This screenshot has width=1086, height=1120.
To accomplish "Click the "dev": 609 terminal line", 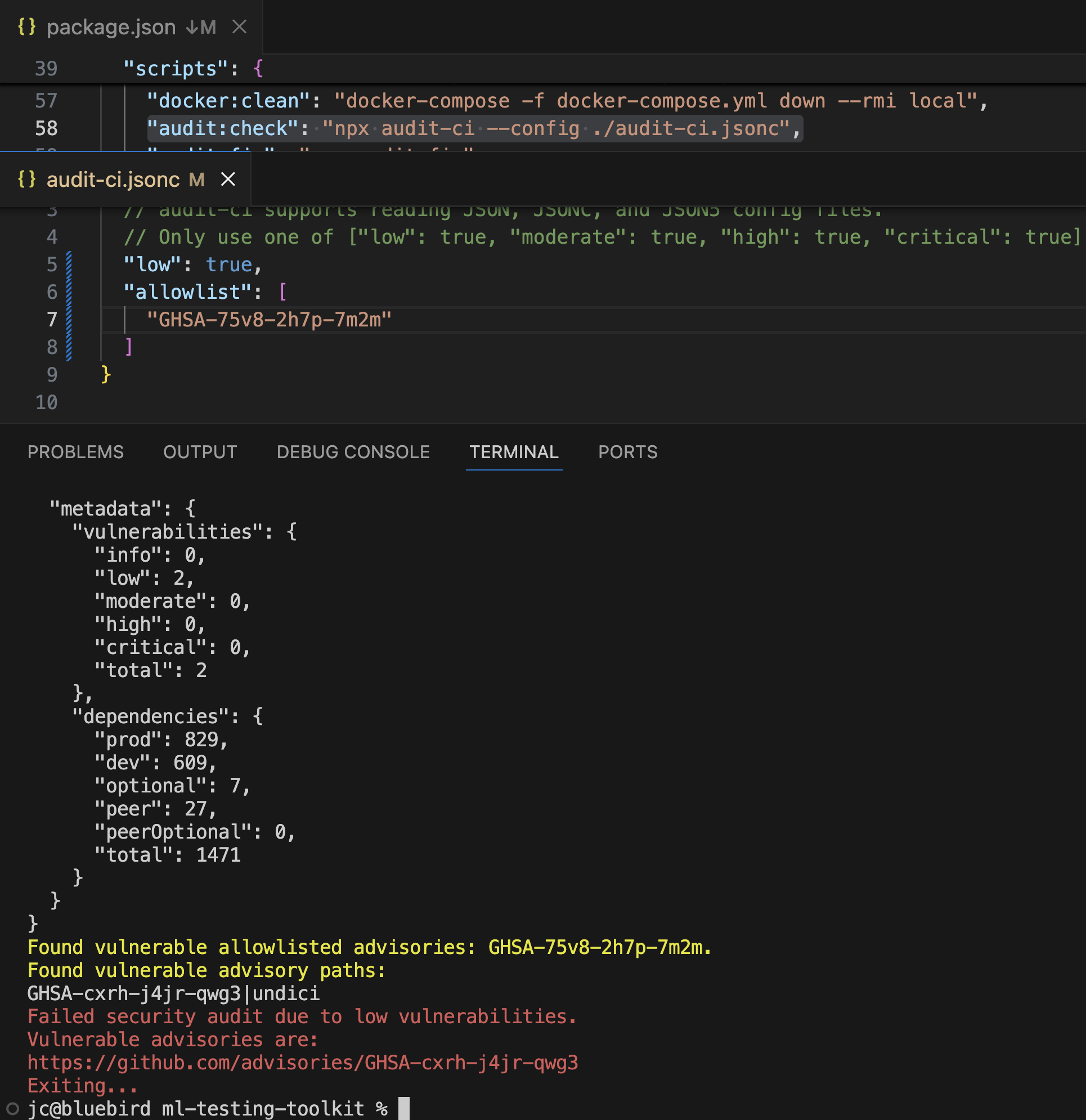I will 156,762.
